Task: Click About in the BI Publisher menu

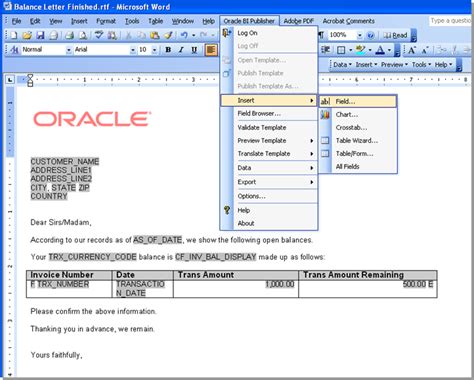Action: click(x=269, y=223)
